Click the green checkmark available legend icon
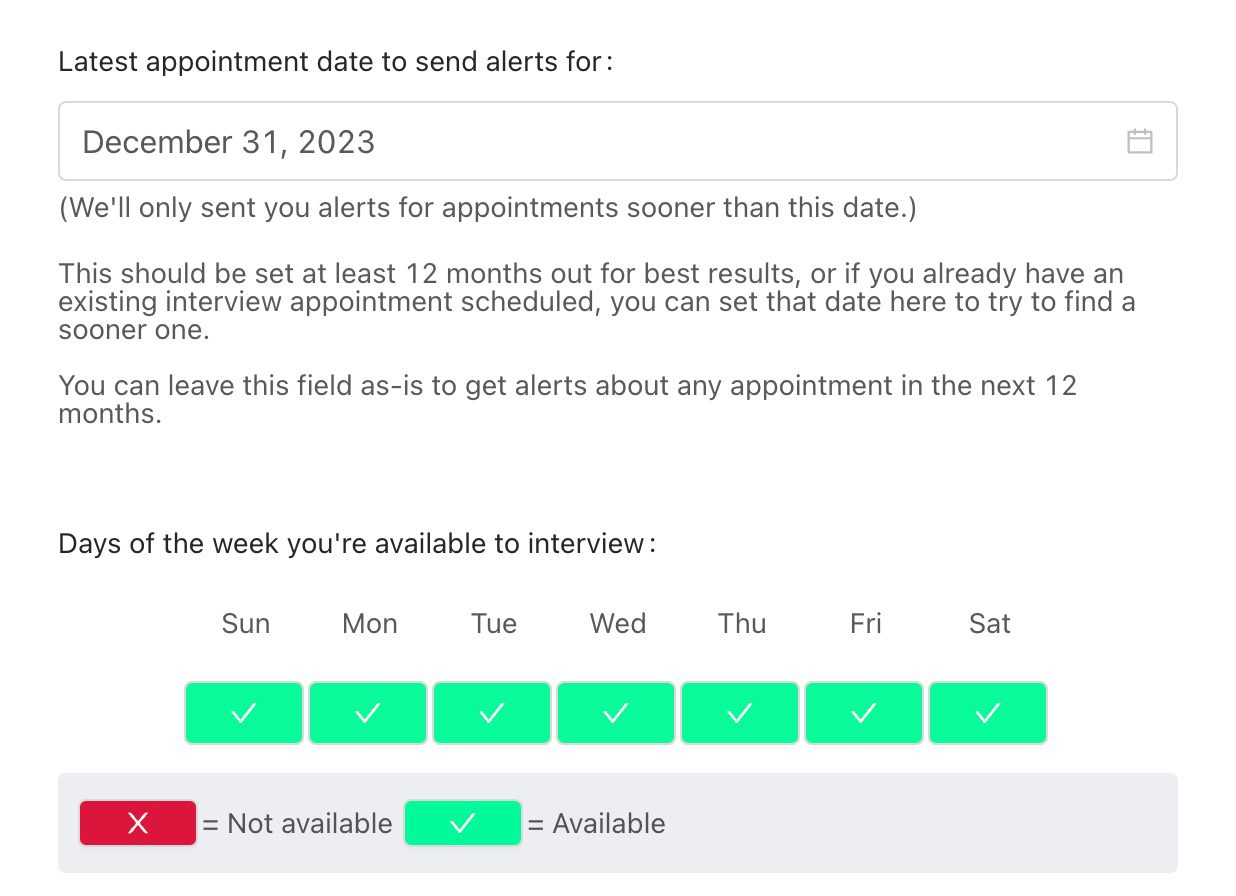Viewport: 1236px width, 896px height. [462, 823]
